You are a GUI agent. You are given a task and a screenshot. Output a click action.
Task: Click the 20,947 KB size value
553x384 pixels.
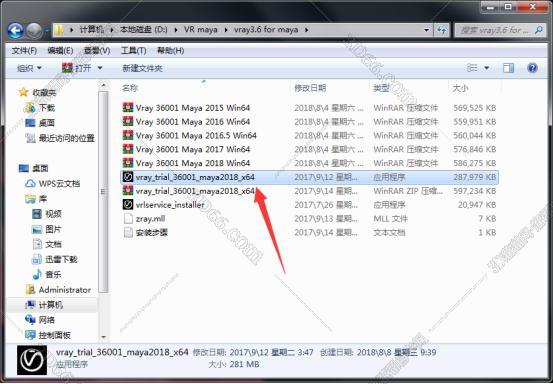[x=477, y=205]
